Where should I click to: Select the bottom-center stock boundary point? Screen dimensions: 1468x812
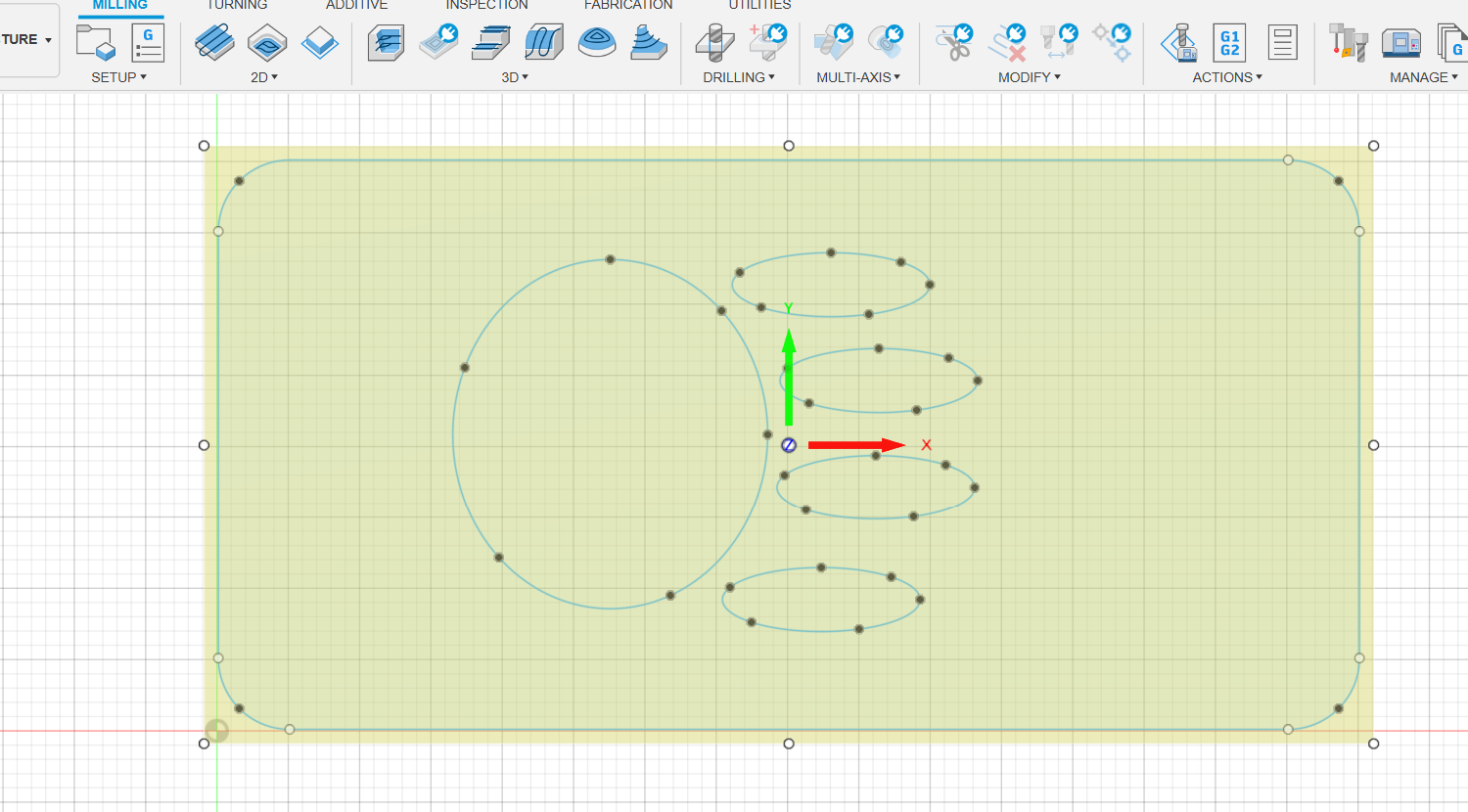[789, 744]
